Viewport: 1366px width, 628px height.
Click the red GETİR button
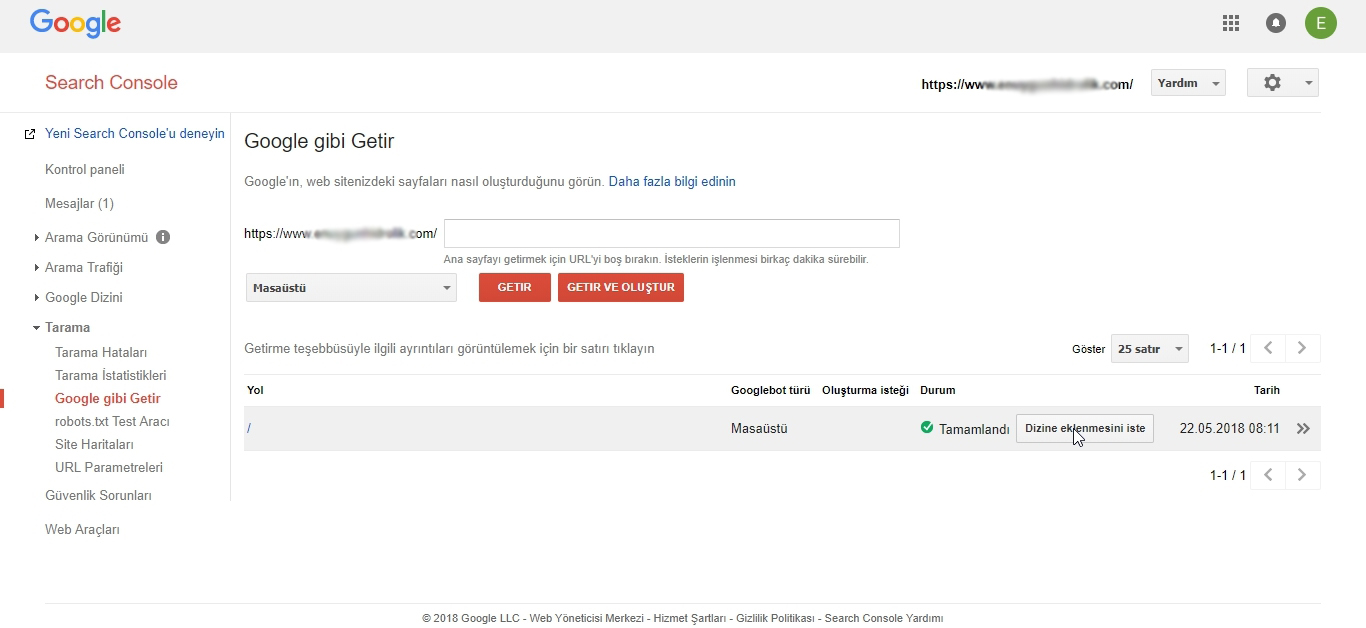coord(515,287)
